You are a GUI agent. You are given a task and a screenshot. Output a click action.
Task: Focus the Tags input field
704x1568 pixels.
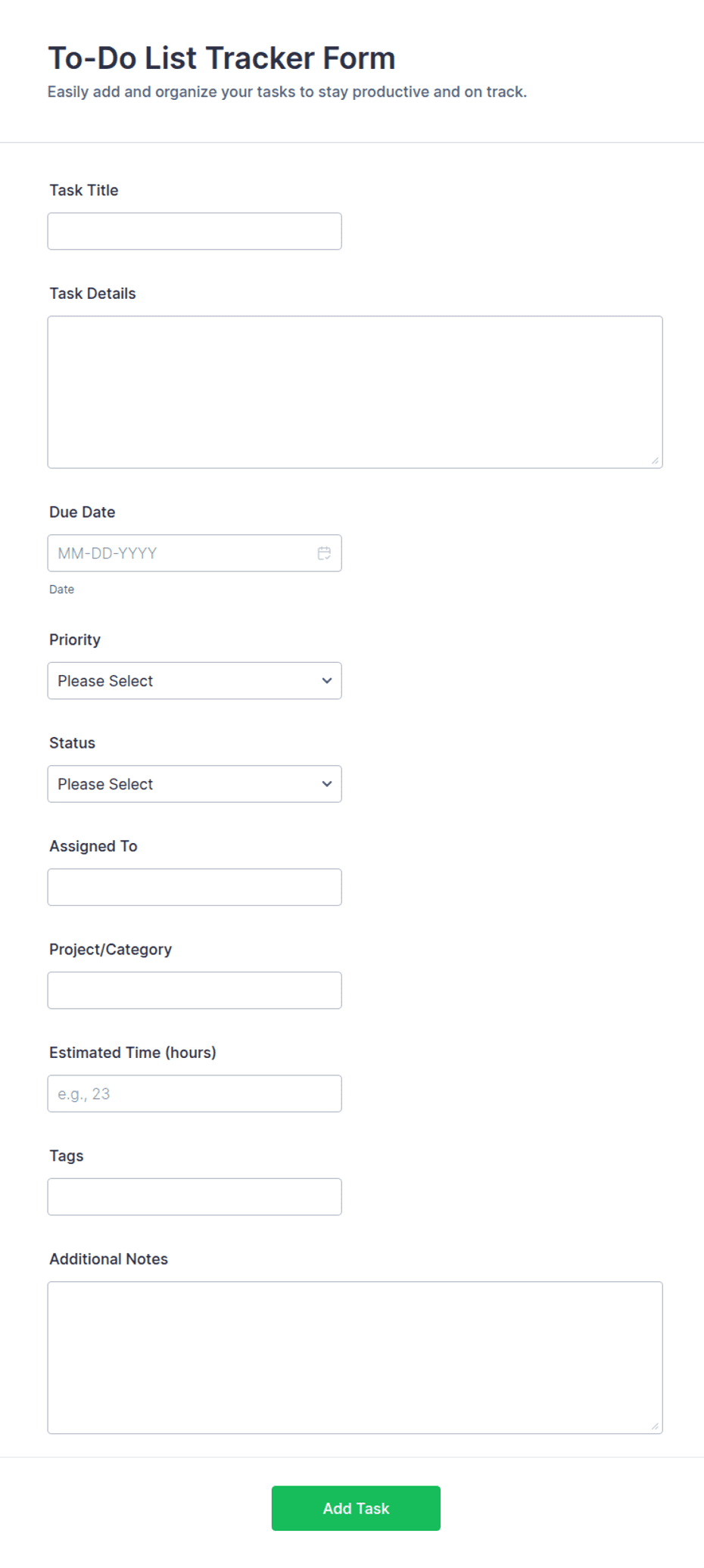pyautogui.click(x=195, y=1196)
